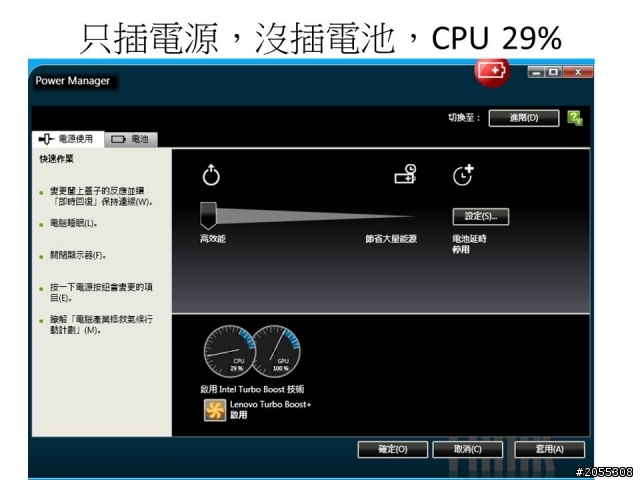The height and width of the screenshot is (480, 640).
Task: Click the Power Manager title text
Action: click(x=73, y=81)
